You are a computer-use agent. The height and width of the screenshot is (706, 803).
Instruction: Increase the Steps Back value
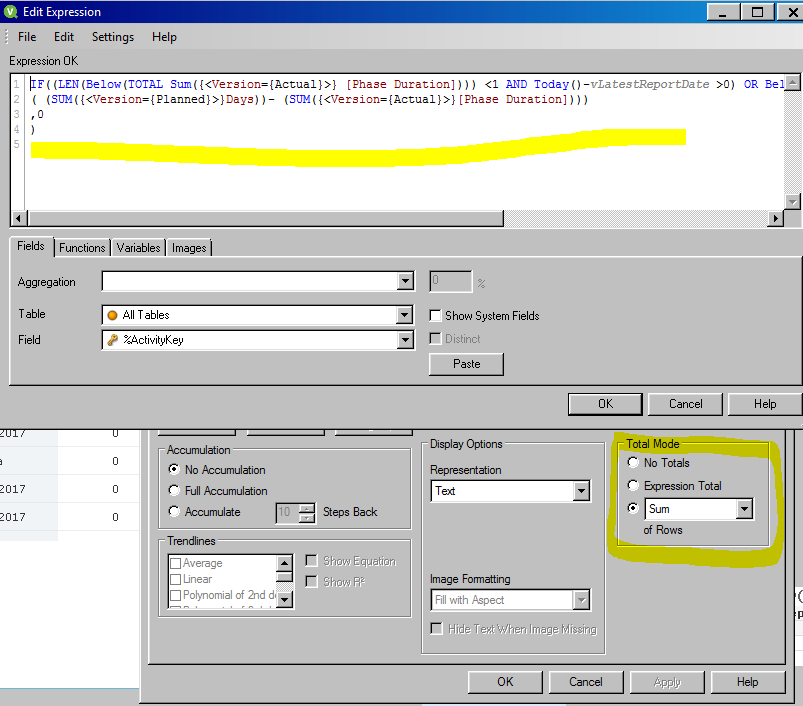307,508
